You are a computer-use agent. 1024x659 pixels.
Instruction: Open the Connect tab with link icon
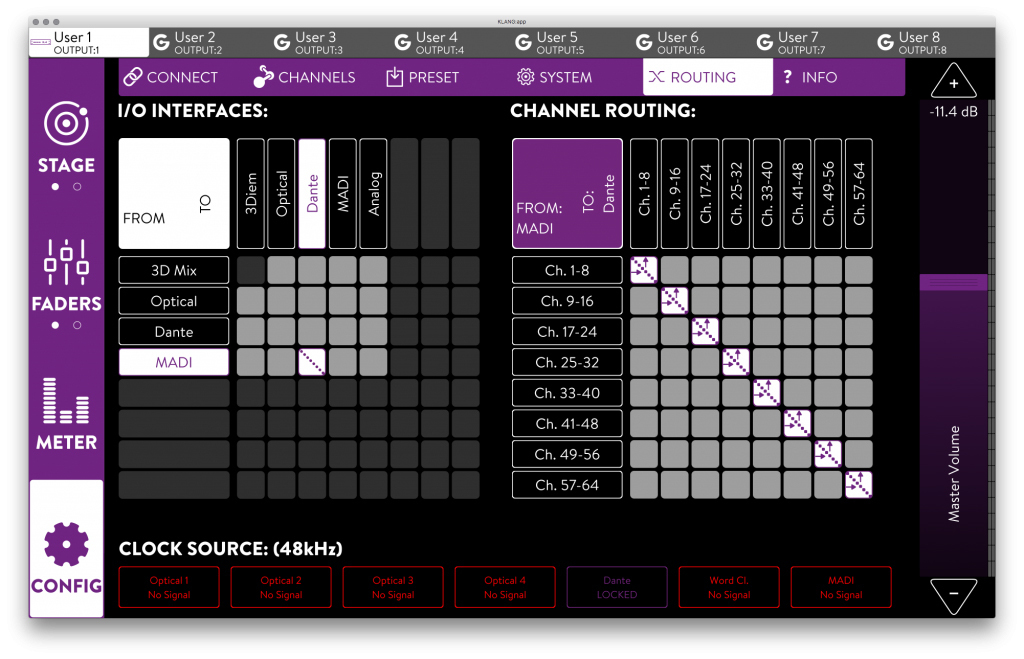pyautogui.click(x=170, y=77)
